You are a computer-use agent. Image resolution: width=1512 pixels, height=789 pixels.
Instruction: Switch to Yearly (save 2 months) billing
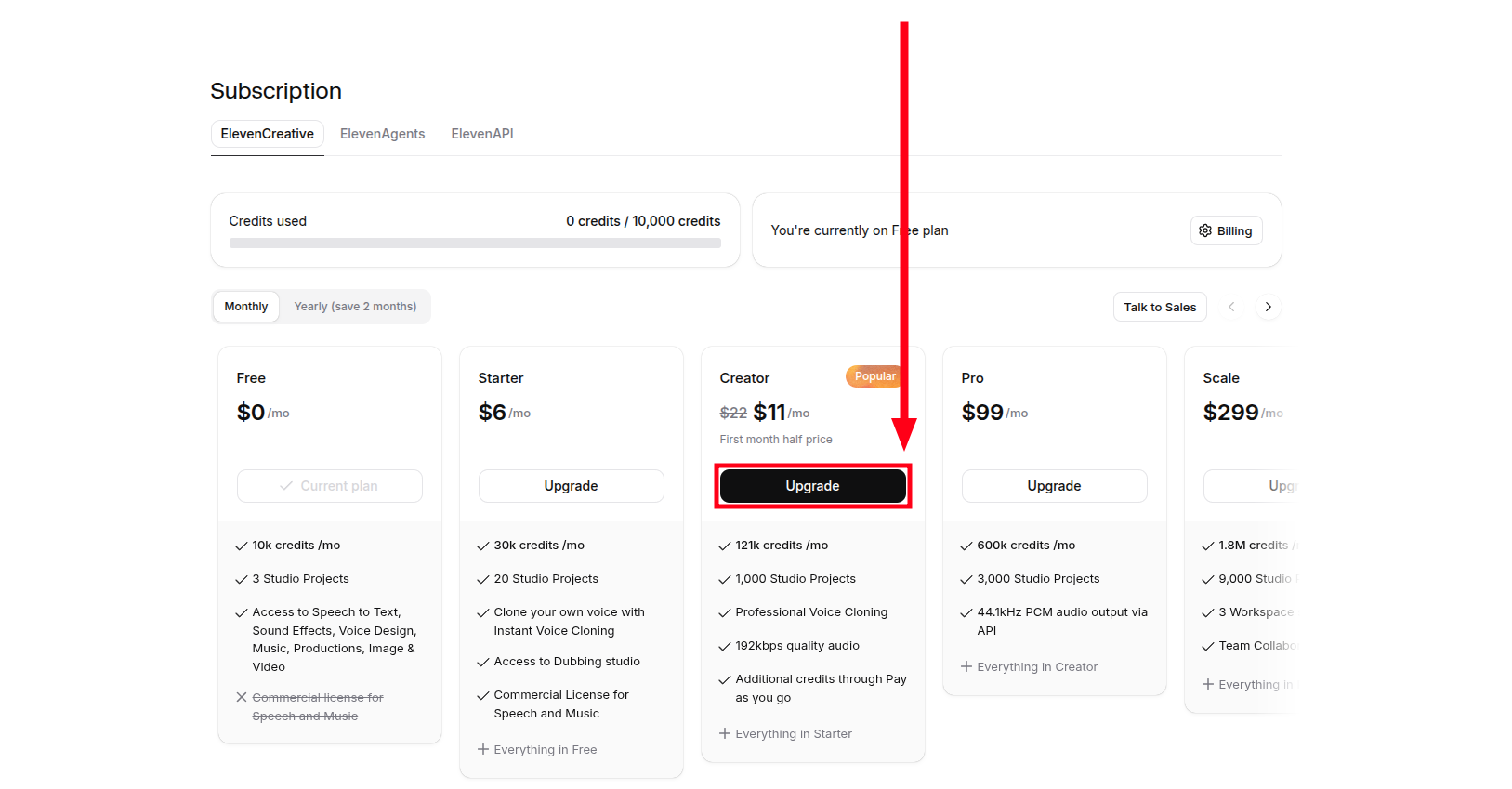coord(355,307)
